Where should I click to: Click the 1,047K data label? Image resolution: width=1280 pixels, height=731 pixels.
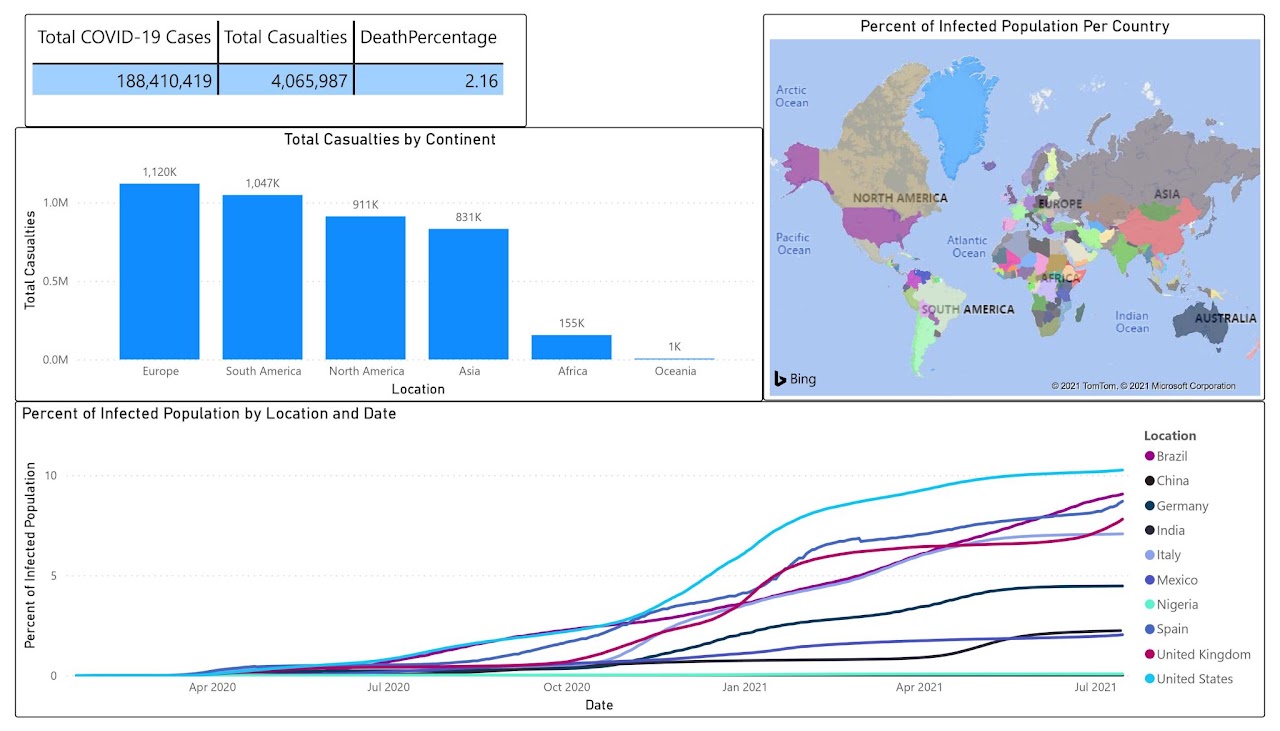coord(263,184)
